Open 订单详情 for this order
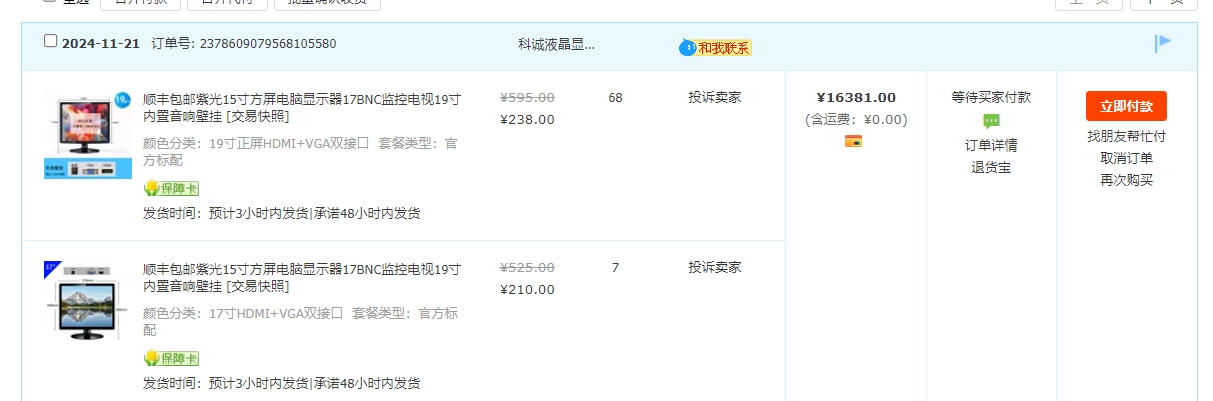 coord(991,145)
